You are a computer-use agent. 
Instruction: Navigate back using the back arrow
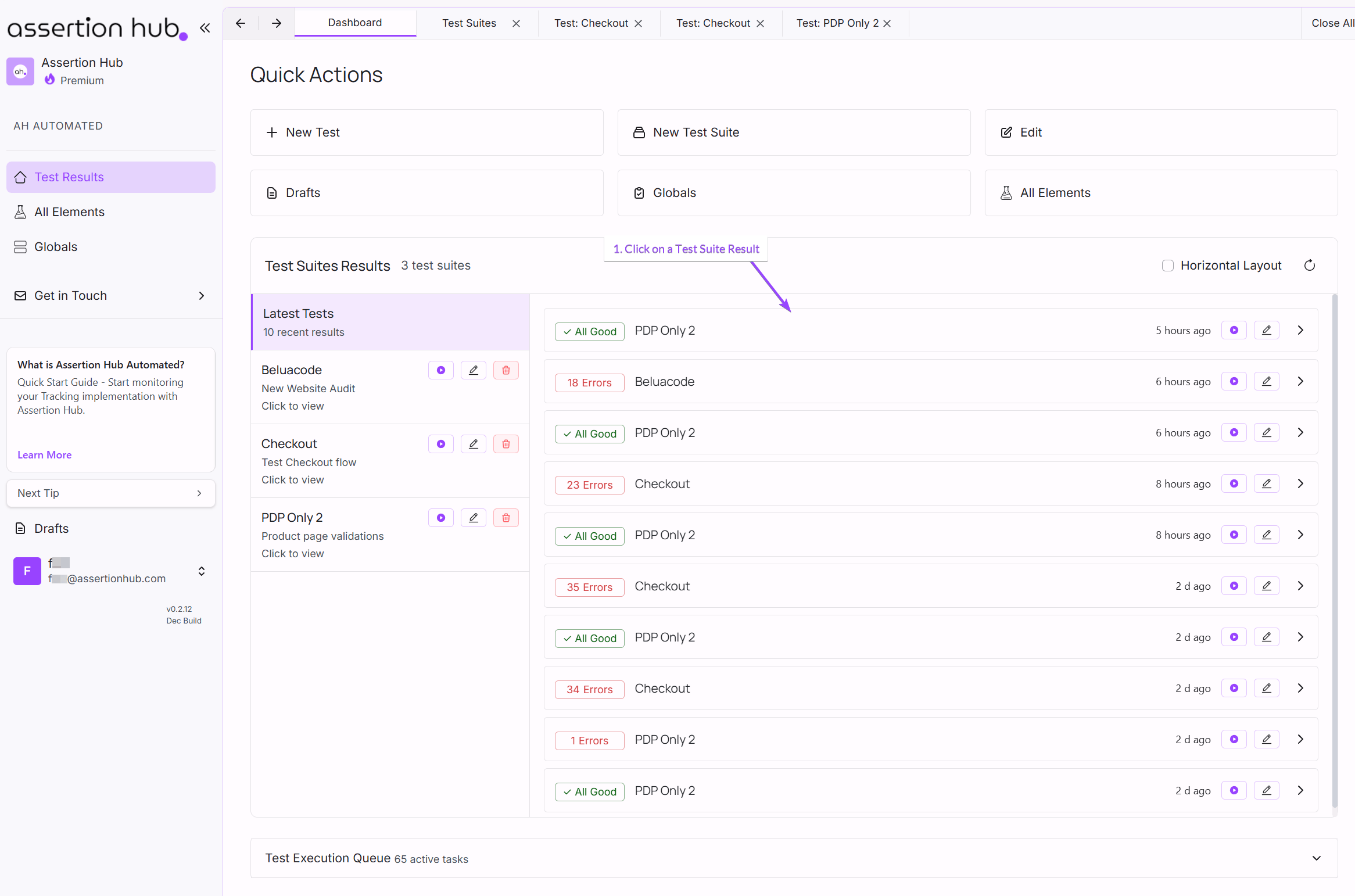tap(240, 23)
